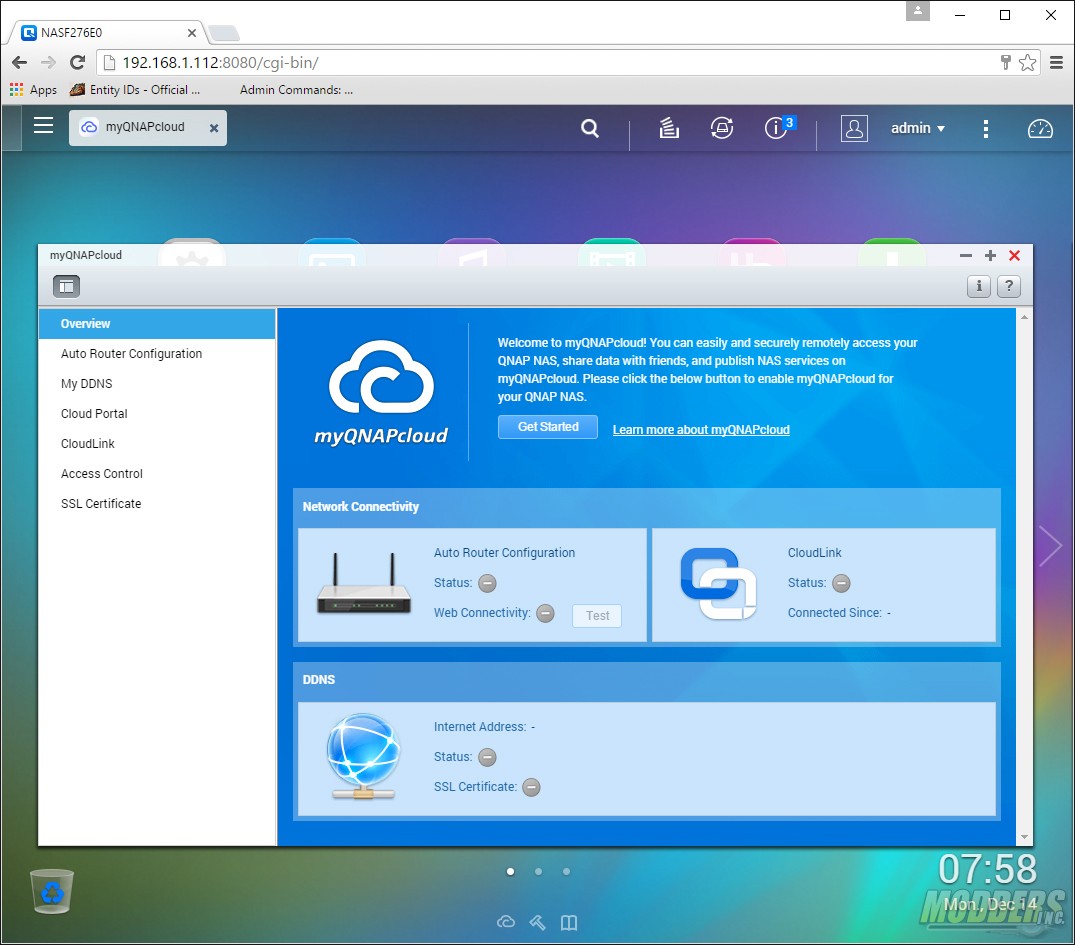Click the router image in Network Connectivity
This screenshot has height=945, width=1075.
coord(363,584)
